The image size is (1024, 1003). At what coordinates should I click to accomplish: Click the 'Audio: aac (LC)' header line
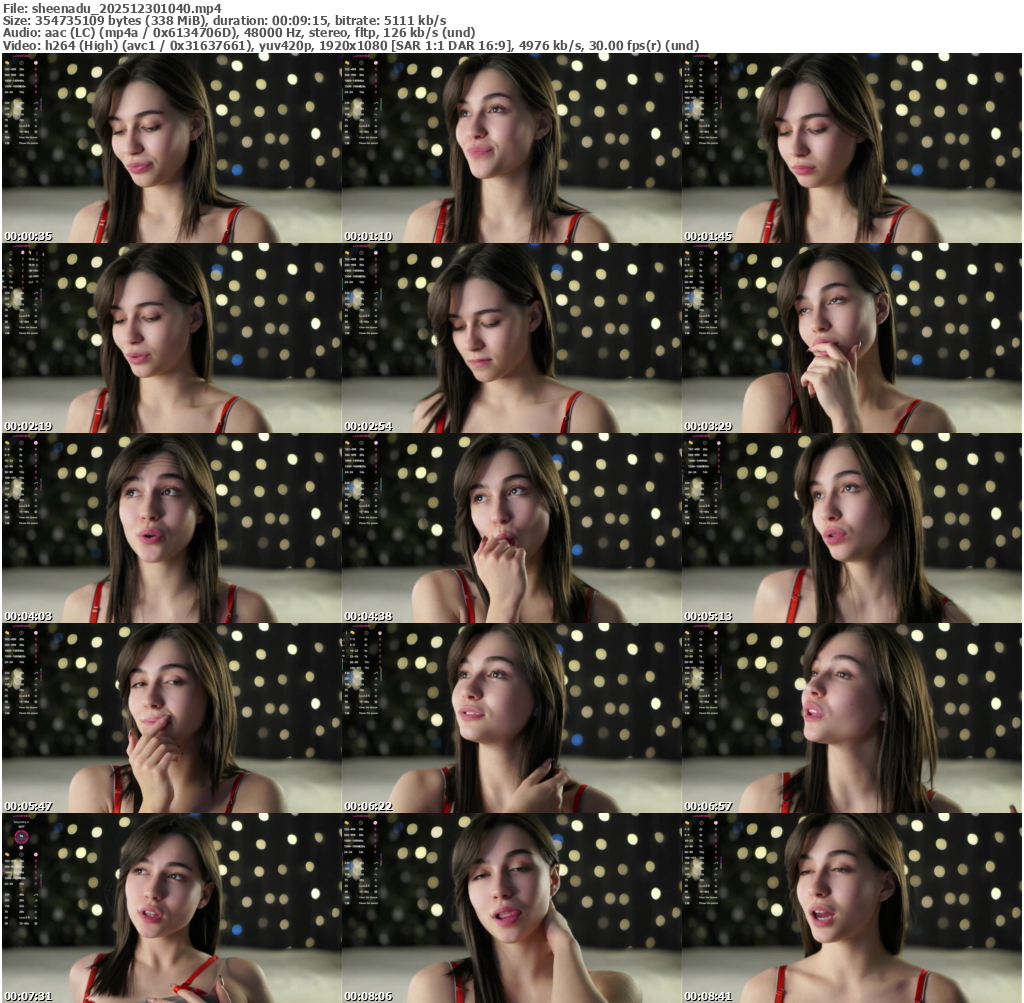coord(239,33)
